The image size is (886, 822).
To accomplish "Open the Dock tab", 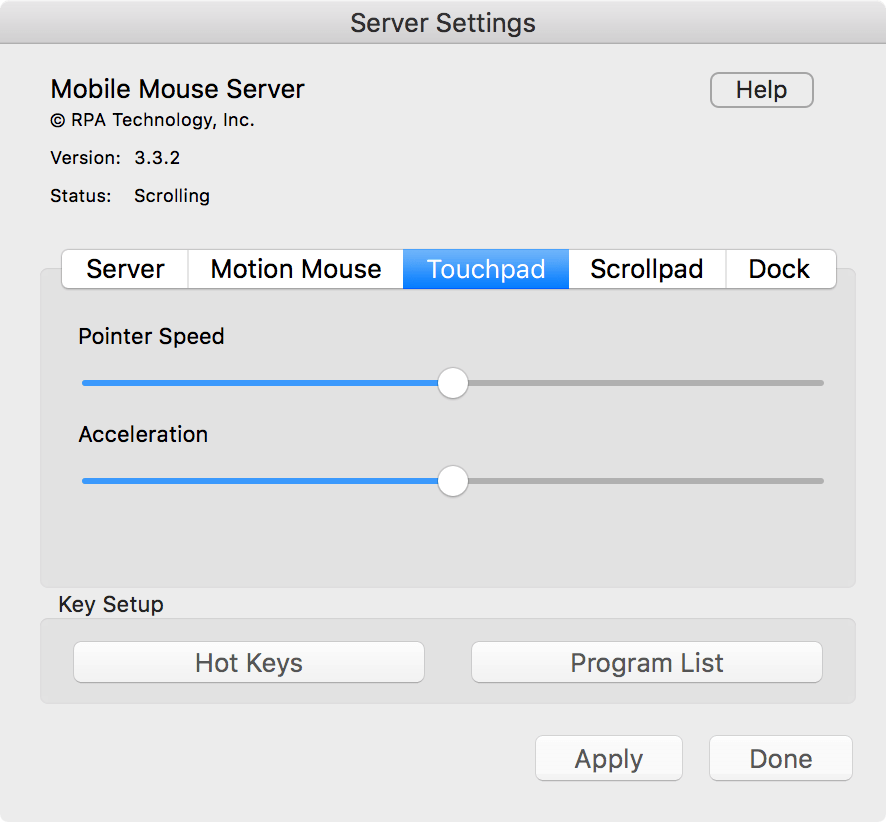I will (x=780, y=269).
